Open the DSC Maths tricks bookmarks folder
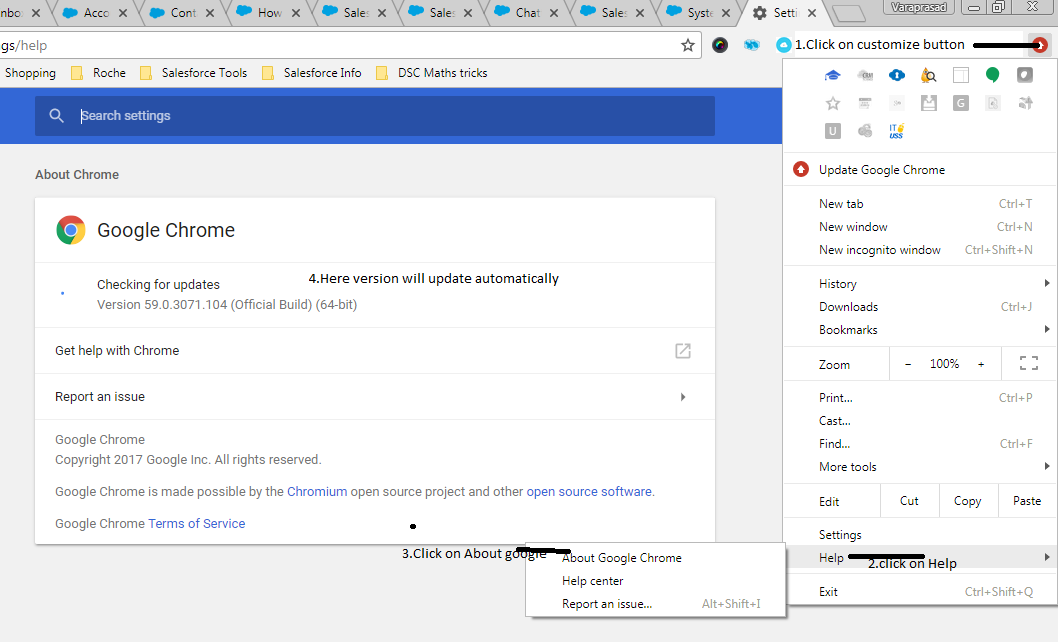Image resolution: width=1058 pixels, height=642 pixels. point(431,73)
